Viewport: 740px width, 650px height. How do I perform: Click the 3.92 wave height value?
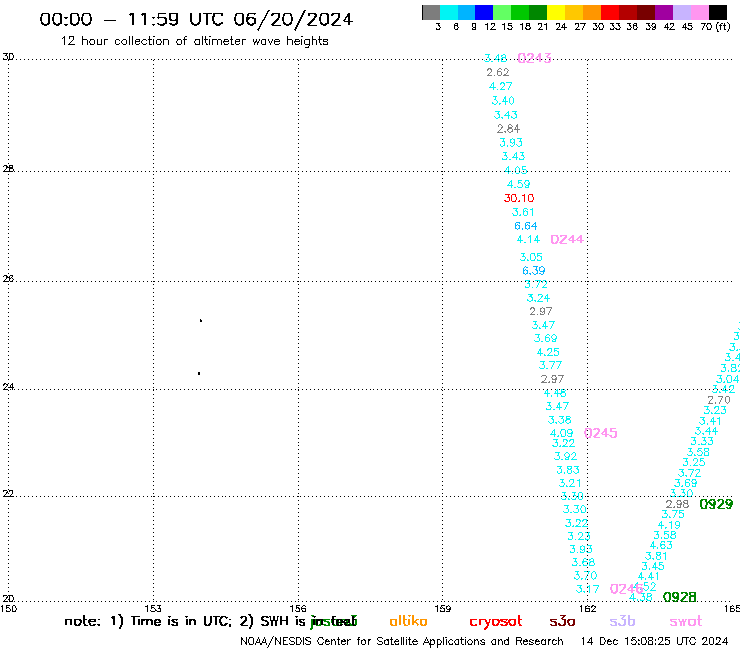coord(565,456)
